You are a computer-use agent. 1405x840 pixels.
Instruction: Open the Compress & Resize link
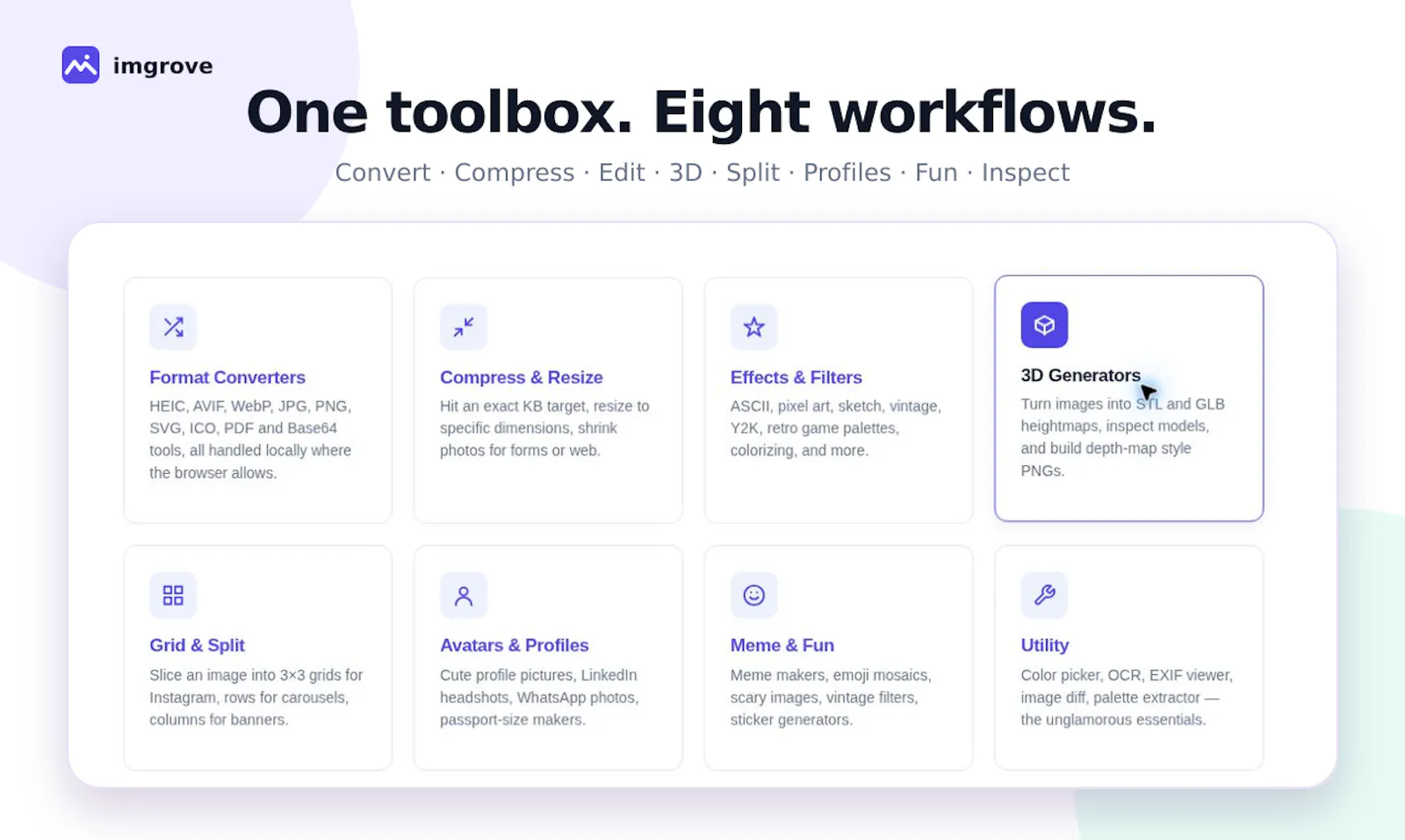522,377
